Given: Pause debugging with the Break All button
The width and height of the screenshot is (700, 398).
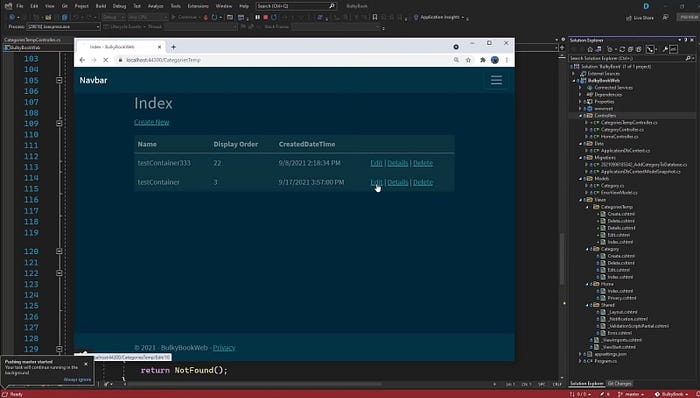Looking at the screenshot, I should tap(258, 17).
